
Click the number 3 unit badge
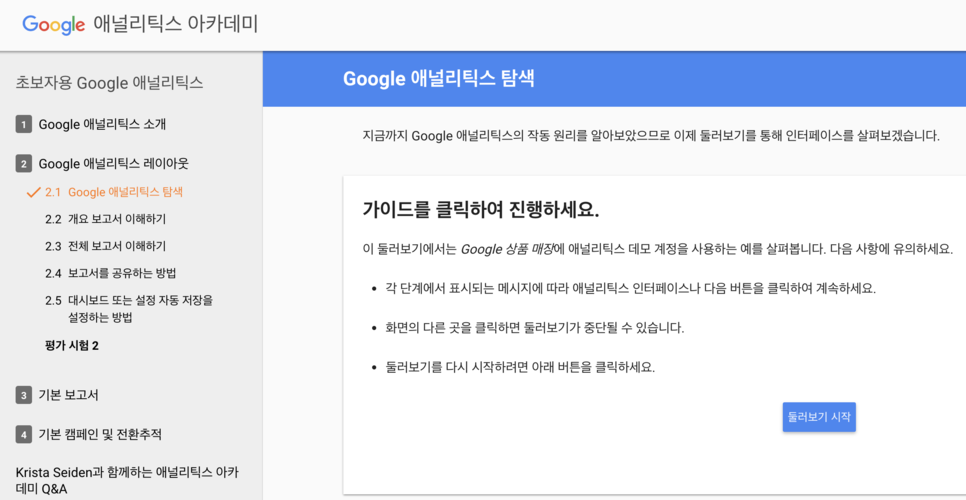coord(23,396)
